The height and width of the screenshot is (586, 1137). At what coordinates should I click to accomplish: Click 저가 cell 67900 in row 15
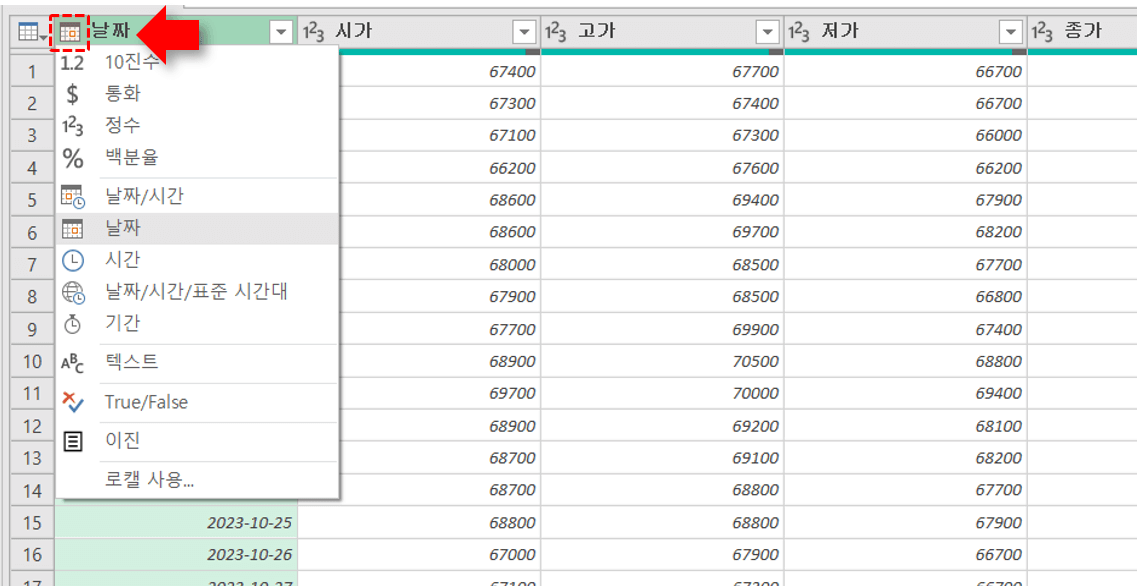coord(906,522)
